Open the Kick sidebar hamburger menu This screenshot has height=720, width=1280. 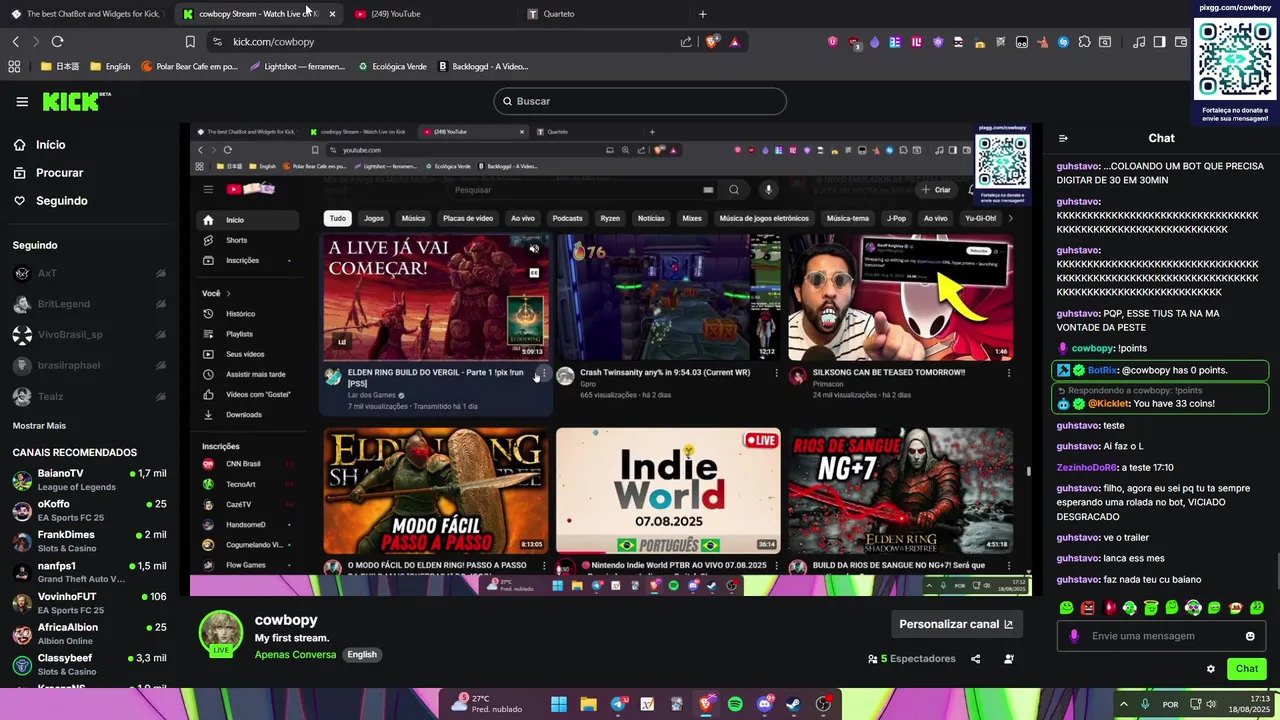click(x=22, y=101)
